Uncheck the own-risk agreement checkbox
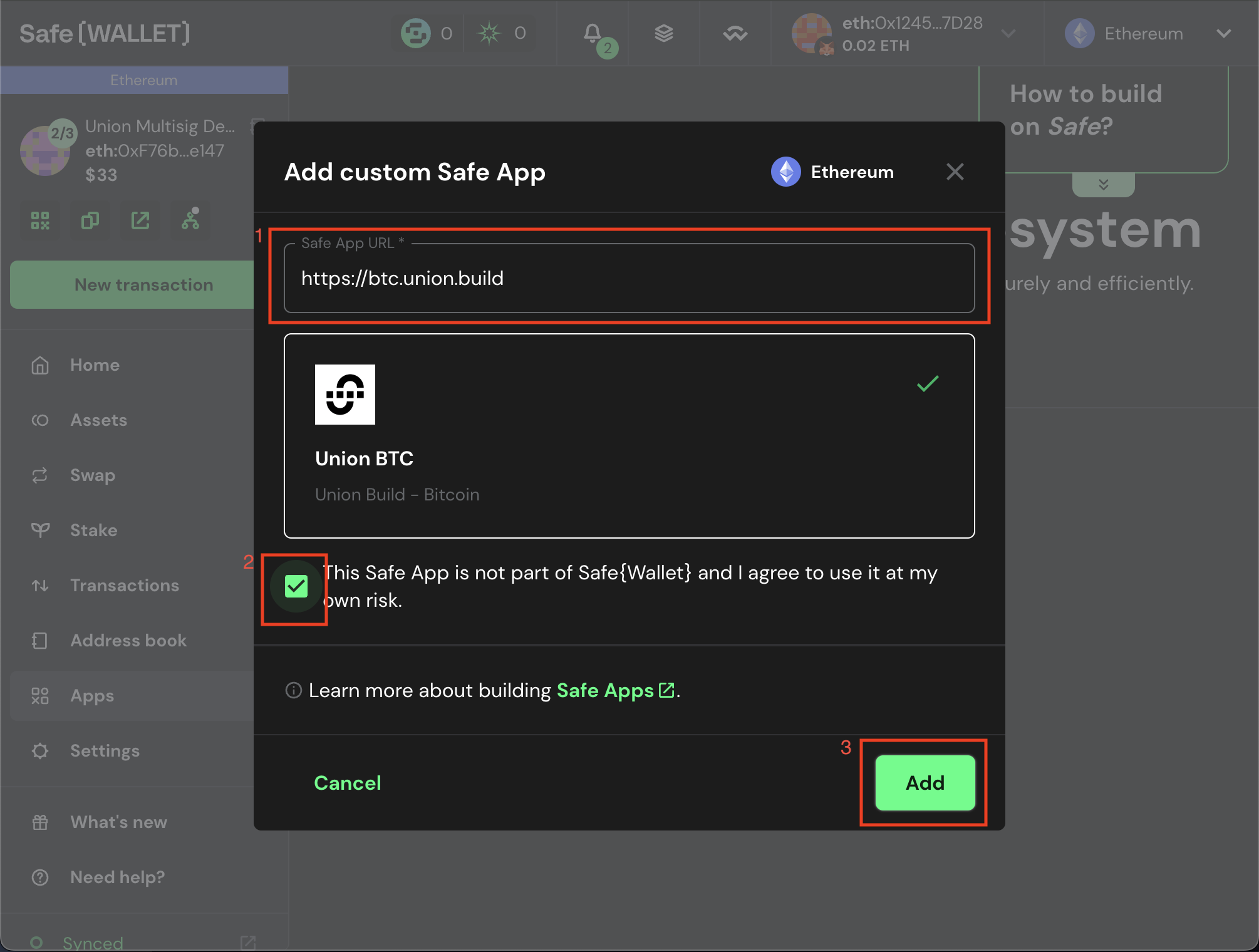The height and width of the screenshot is (952, 1259). pos(296,587)
